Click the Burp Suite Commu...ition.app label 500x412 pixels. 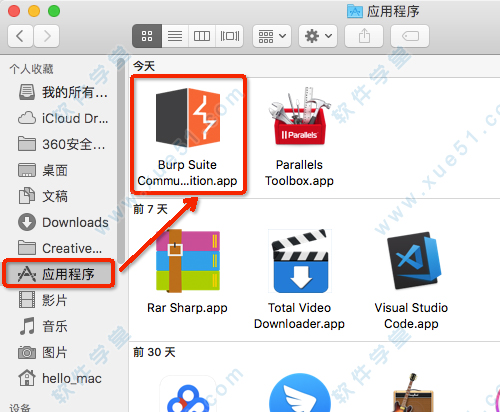[x=187, y=173]
